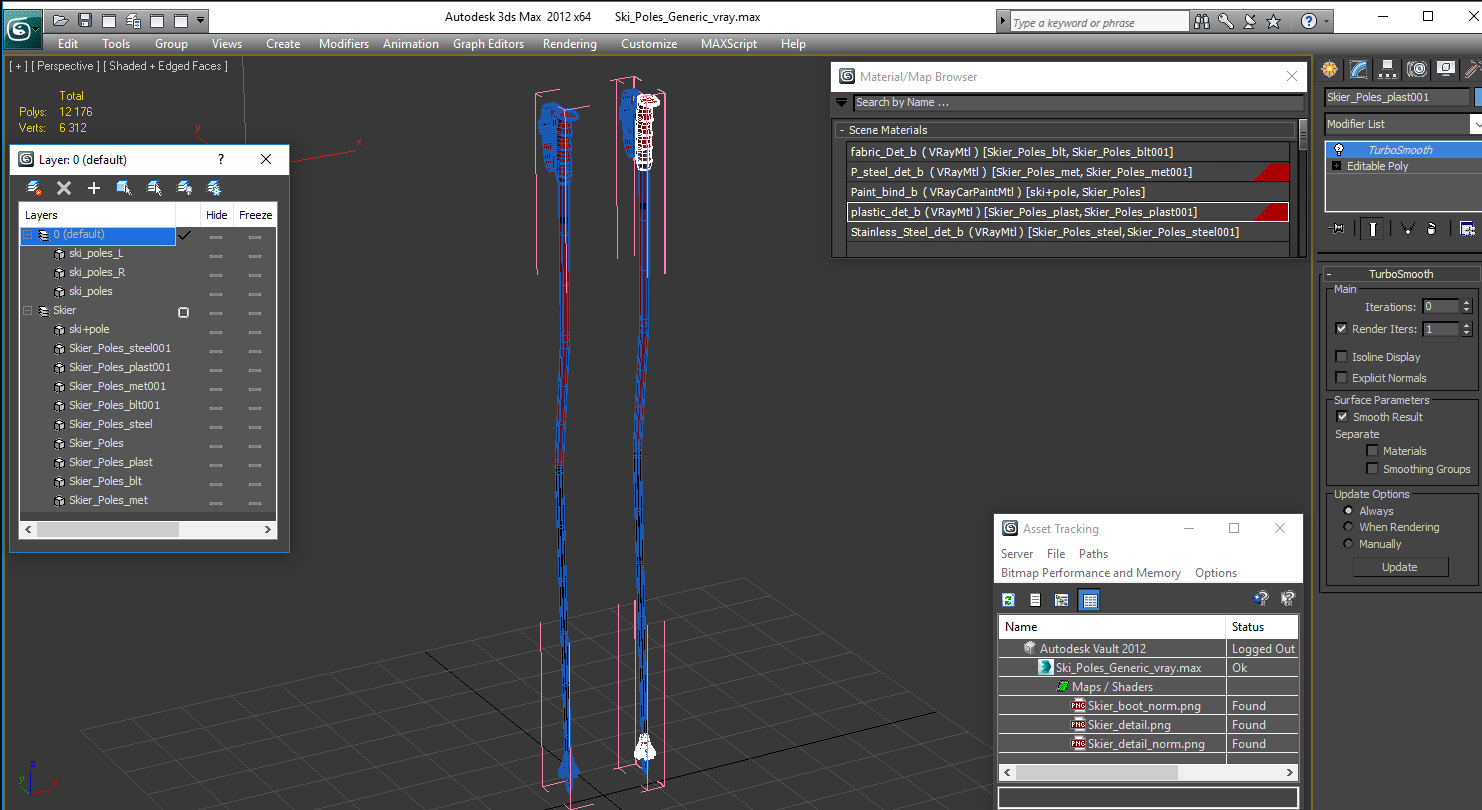This screenshot has height=810, width=1482.
Task: Open the Rendering menu
Action: tap(570, 44)
